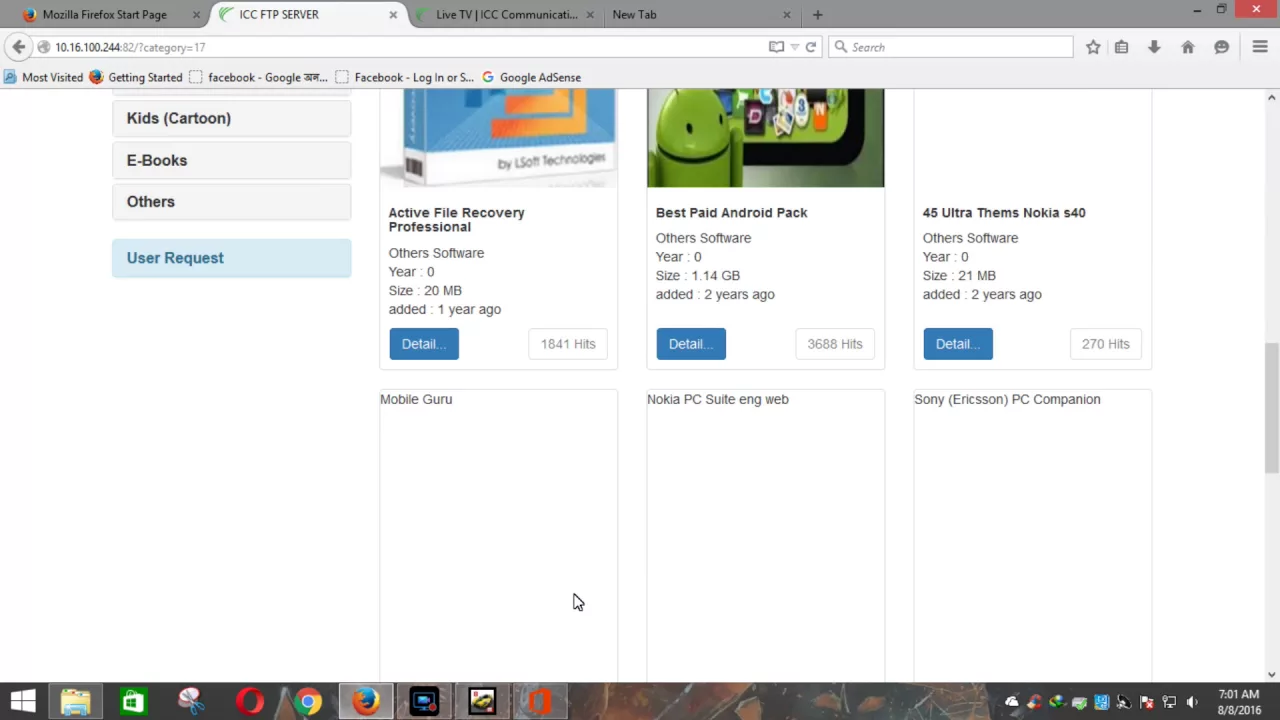The image size is (1280, 720).
Task: Open the Microsoft Office taskbar icon
Action: click(540, 701)
